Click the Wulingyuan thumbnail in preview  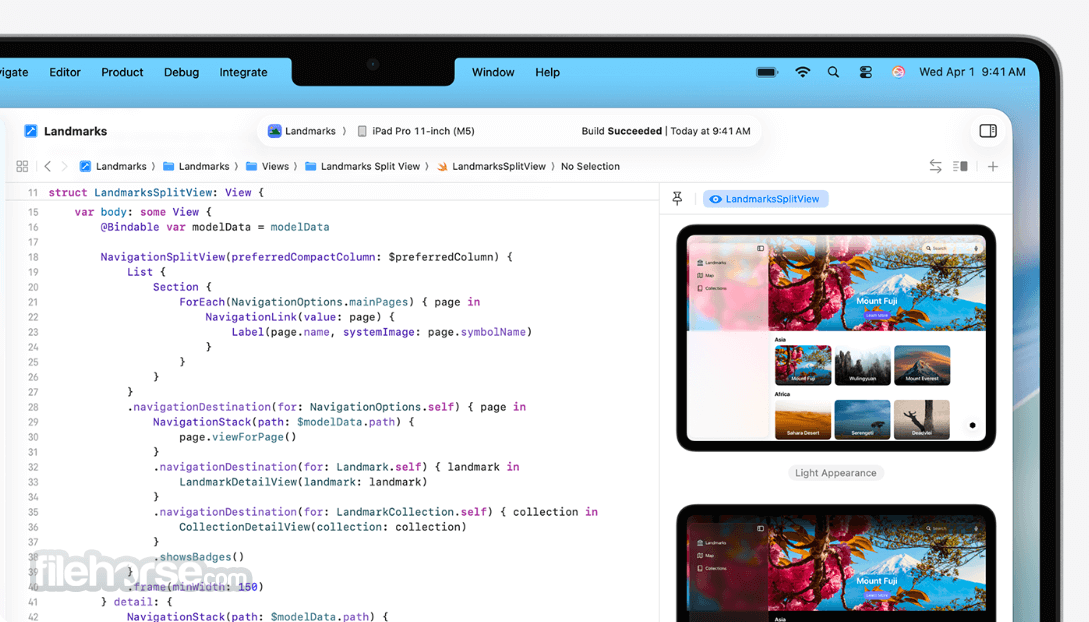pos(863,365)
